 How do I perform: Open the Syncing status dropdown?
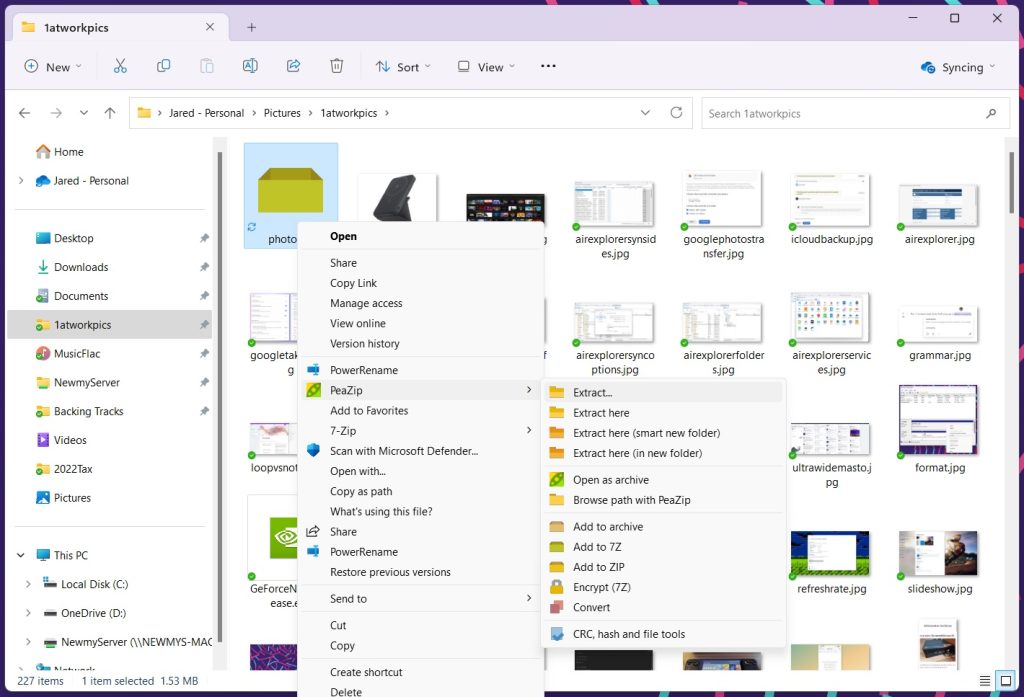pyautogui.click(x=958, y=67)
